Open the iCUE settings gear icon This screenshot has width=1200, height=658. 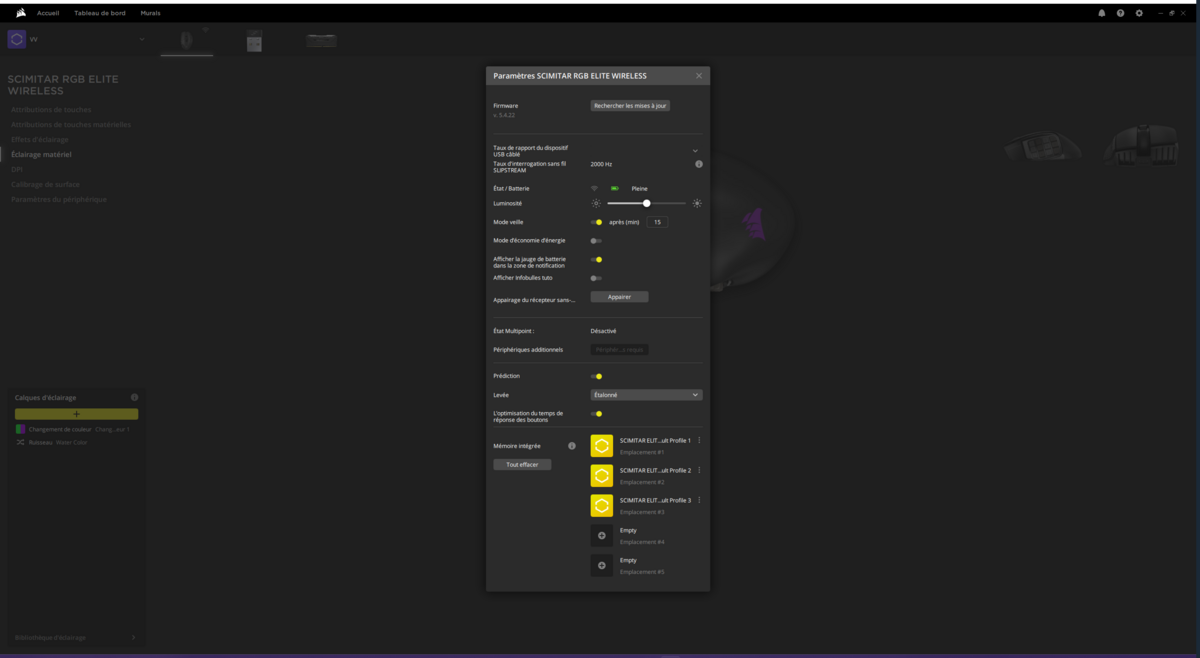pos(1139,13)
